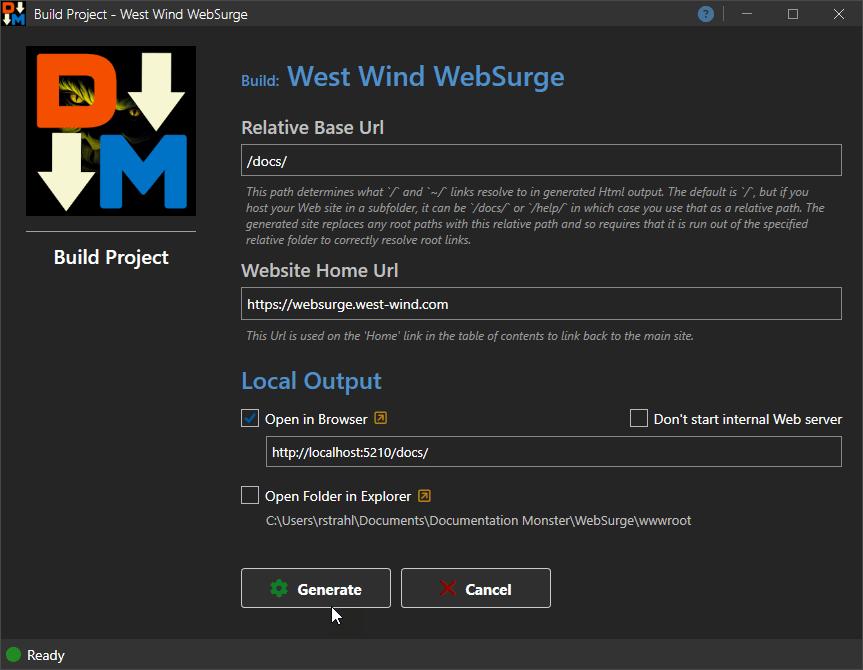This screenshot has height=670, width=863.
Task: Focus the Website Home Url field
Action: pos(541,303)
